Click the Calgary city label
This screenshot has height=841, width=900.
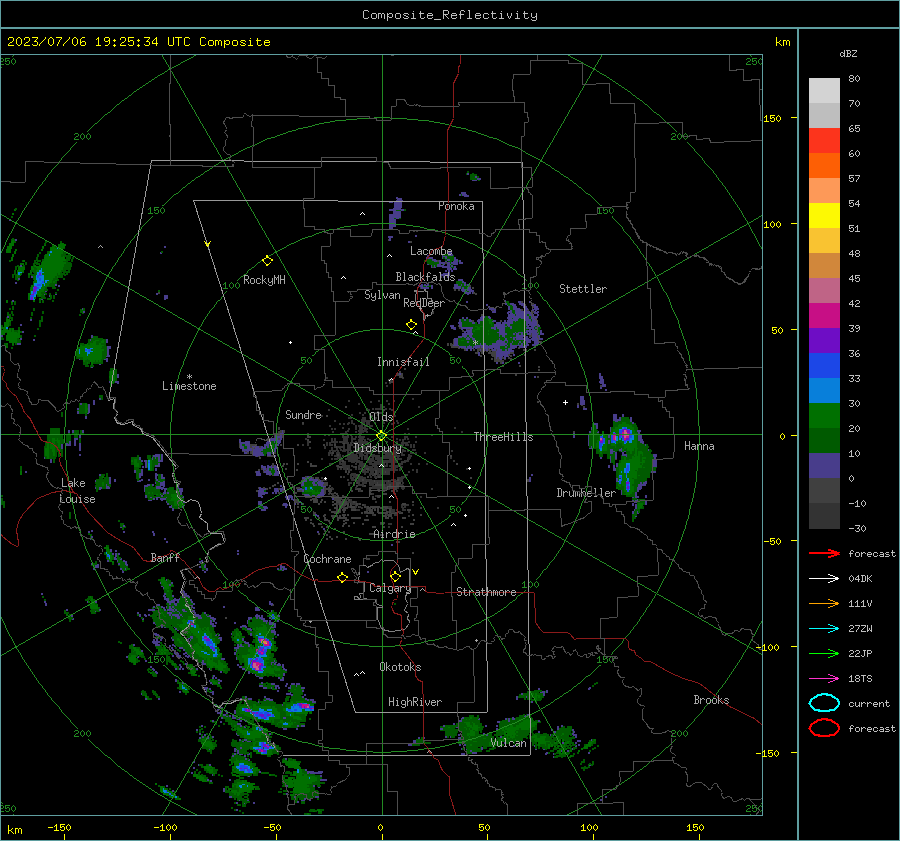tap(390, 588)
